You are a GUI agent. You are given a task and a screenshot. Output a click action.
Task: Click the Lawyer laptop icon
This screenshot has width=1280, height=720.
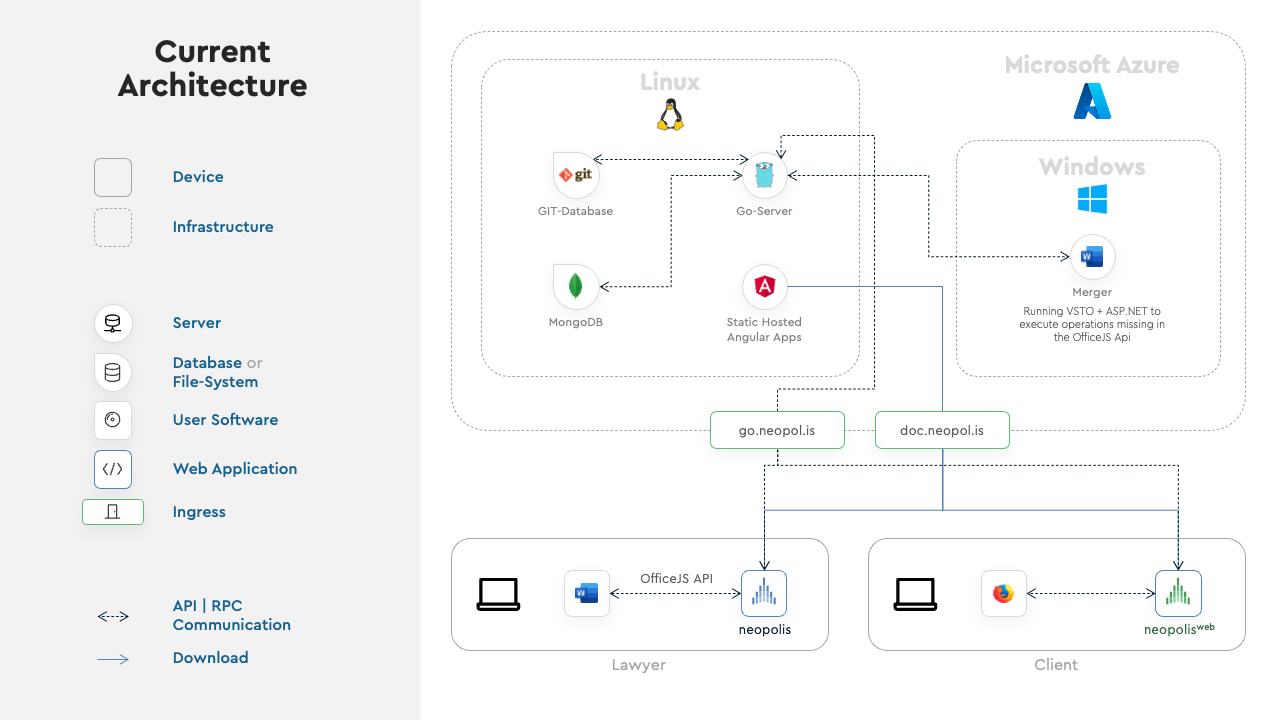click(498, 594)
